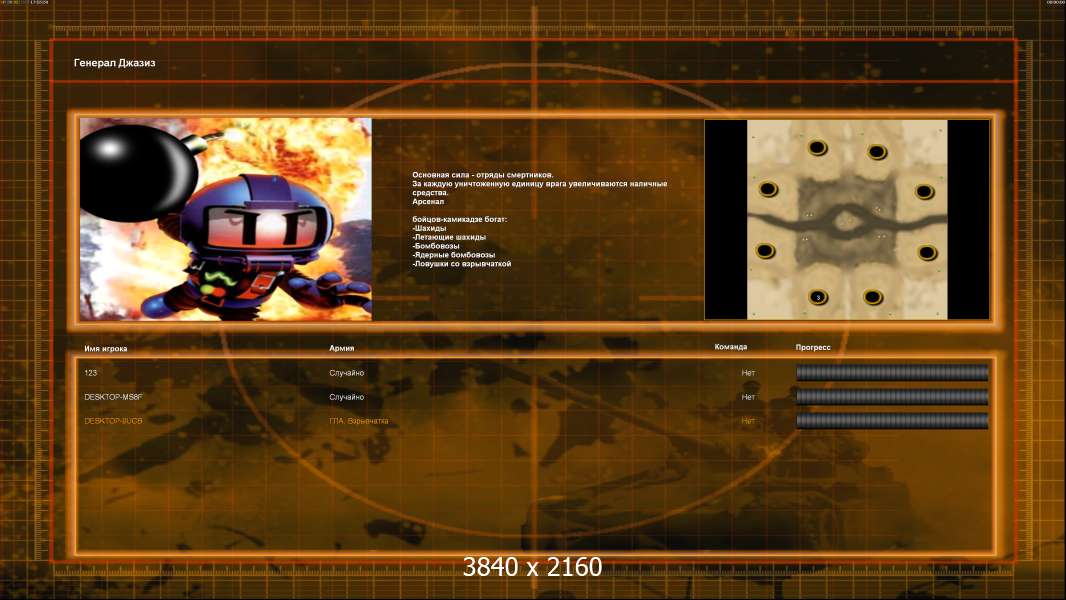Click the '-Летающие шахиды' list entry
The height and width of the screenshot is (600, 1066).
(x=449, y=237)
